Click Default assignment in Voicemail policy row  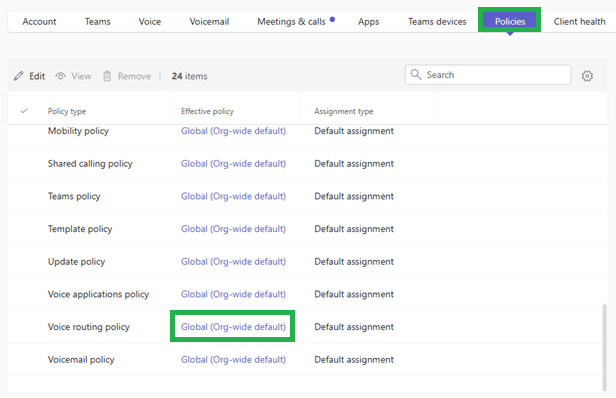click(x=354, y=359)
